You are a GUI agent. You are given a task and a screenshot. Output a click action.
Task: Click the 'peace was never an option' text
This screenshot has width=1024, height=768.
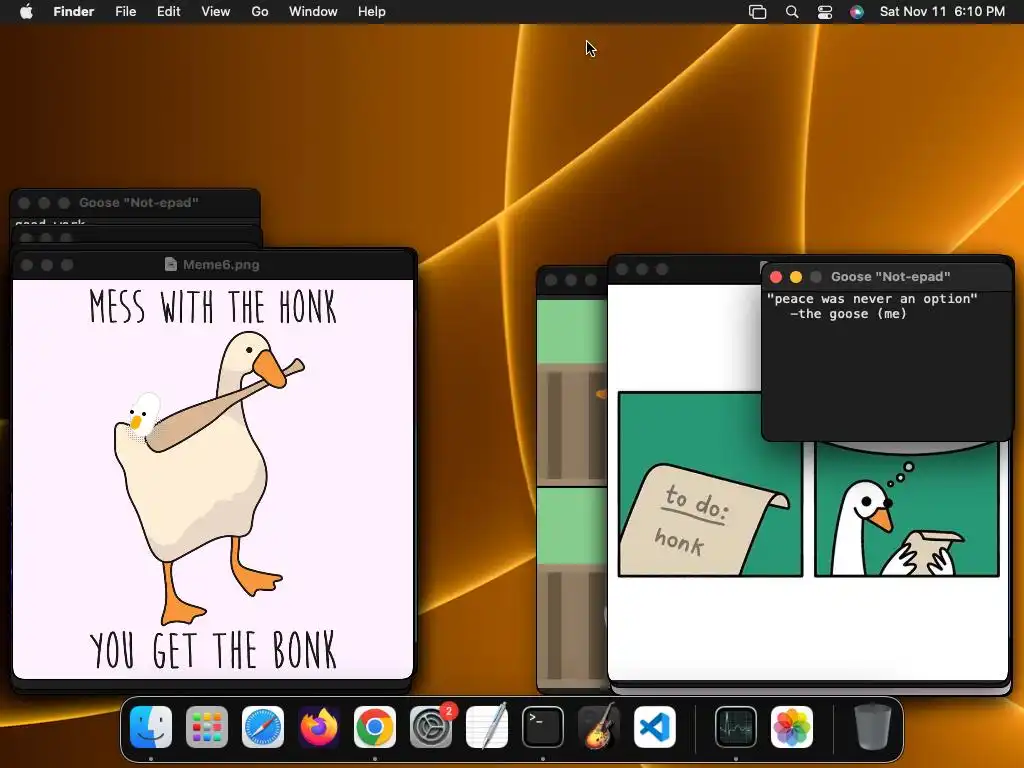click(872, 298)
